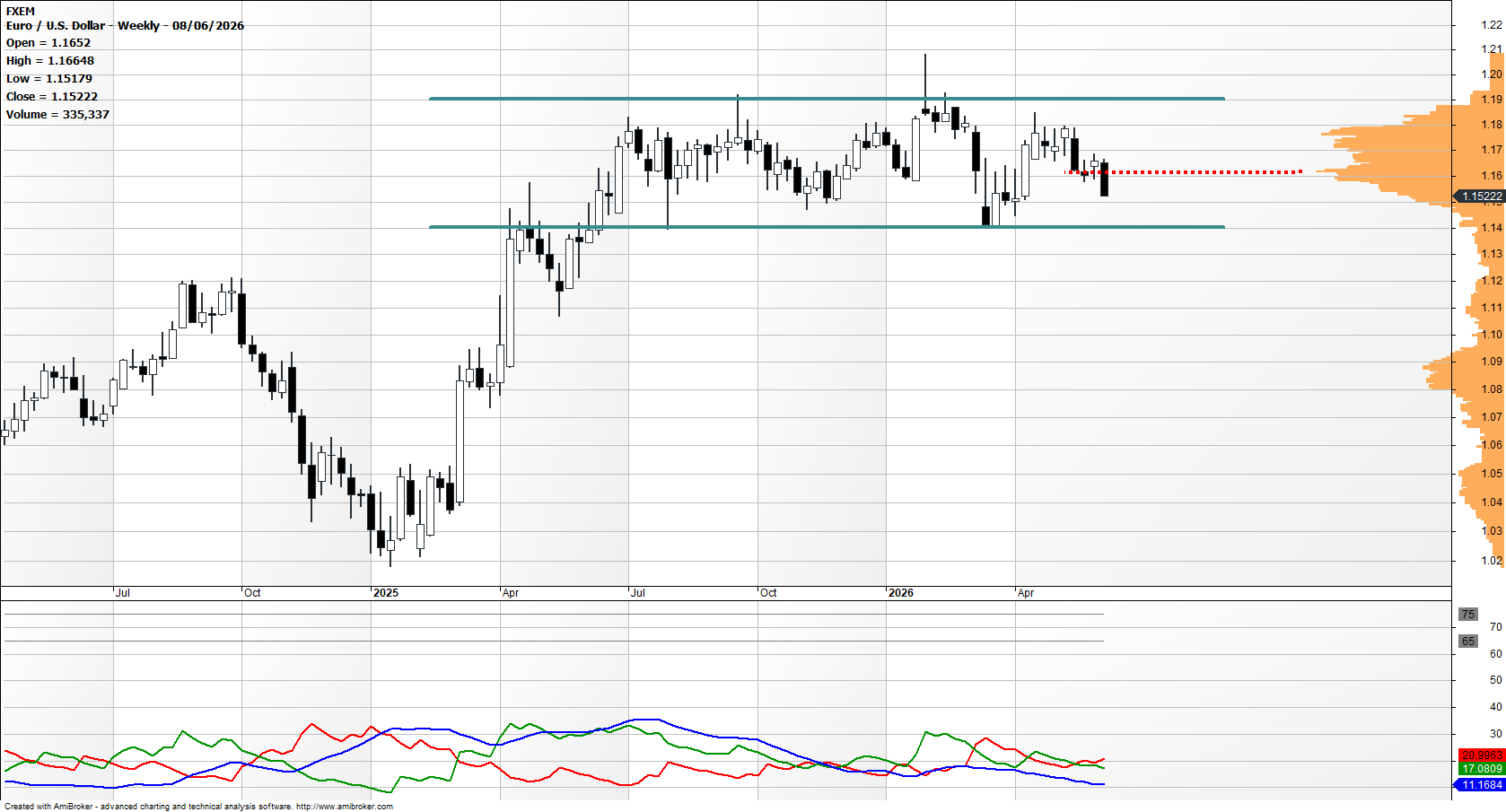Select the 'High = 1.16648' value line
This screenshot has height=812, width=1506.
50,61
